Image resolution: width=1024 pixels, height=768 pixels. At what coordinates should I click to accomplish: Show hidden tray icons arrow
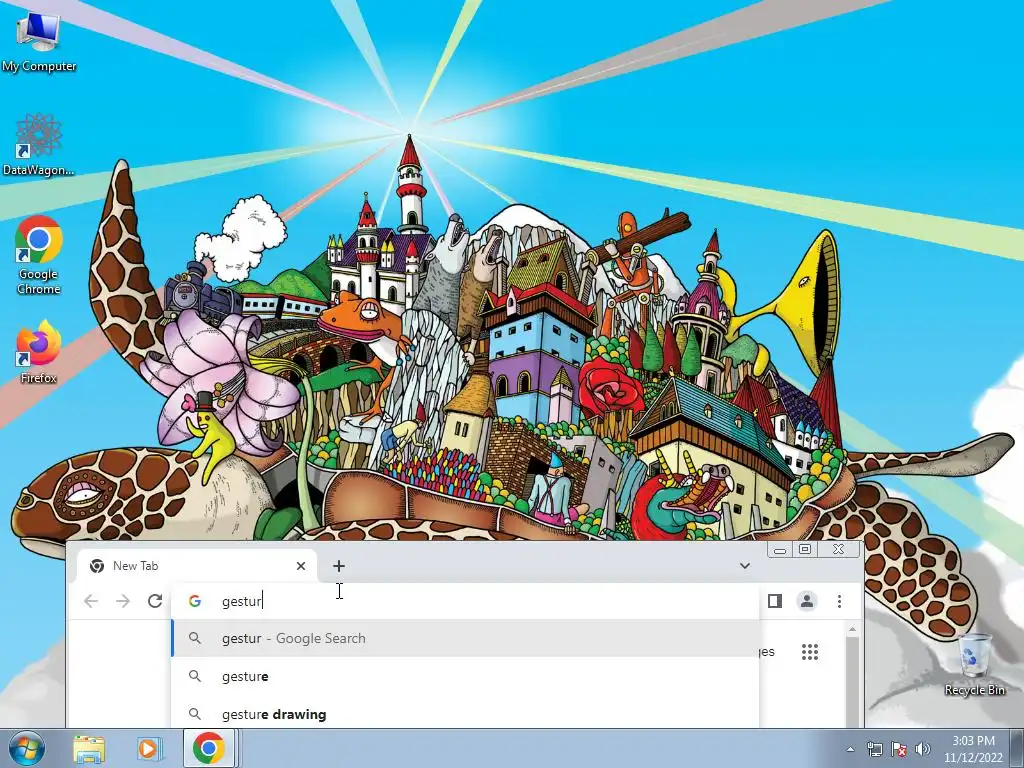[850, 749]
